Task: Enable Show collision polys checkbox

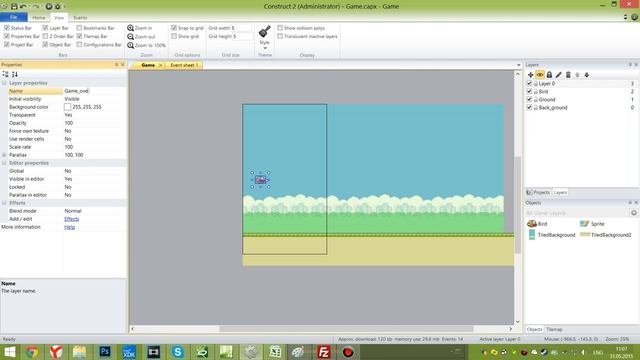Action: click(280, 28)
